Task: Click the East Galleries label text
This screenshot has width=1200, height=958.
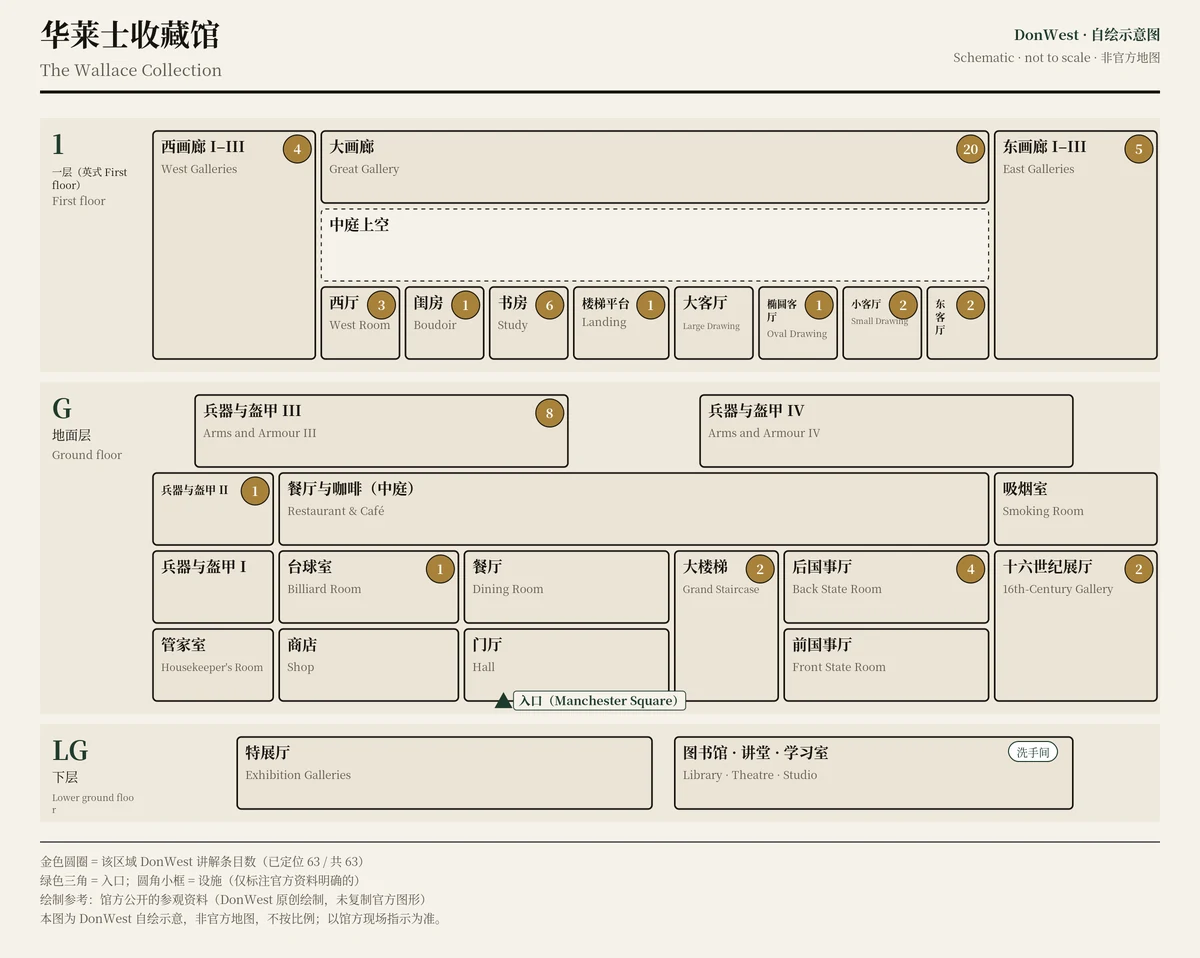Action: [1039, 169]
